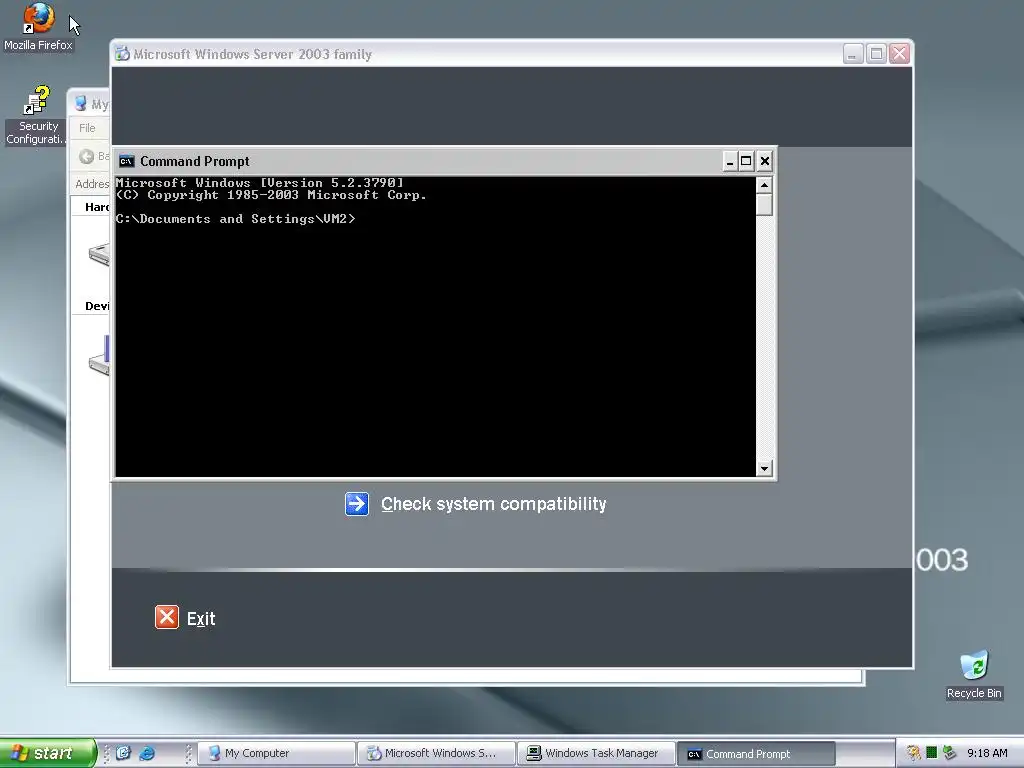Click the security alert key tray icon
This screenshot has width=1024, height=768.
coord(914,753)
